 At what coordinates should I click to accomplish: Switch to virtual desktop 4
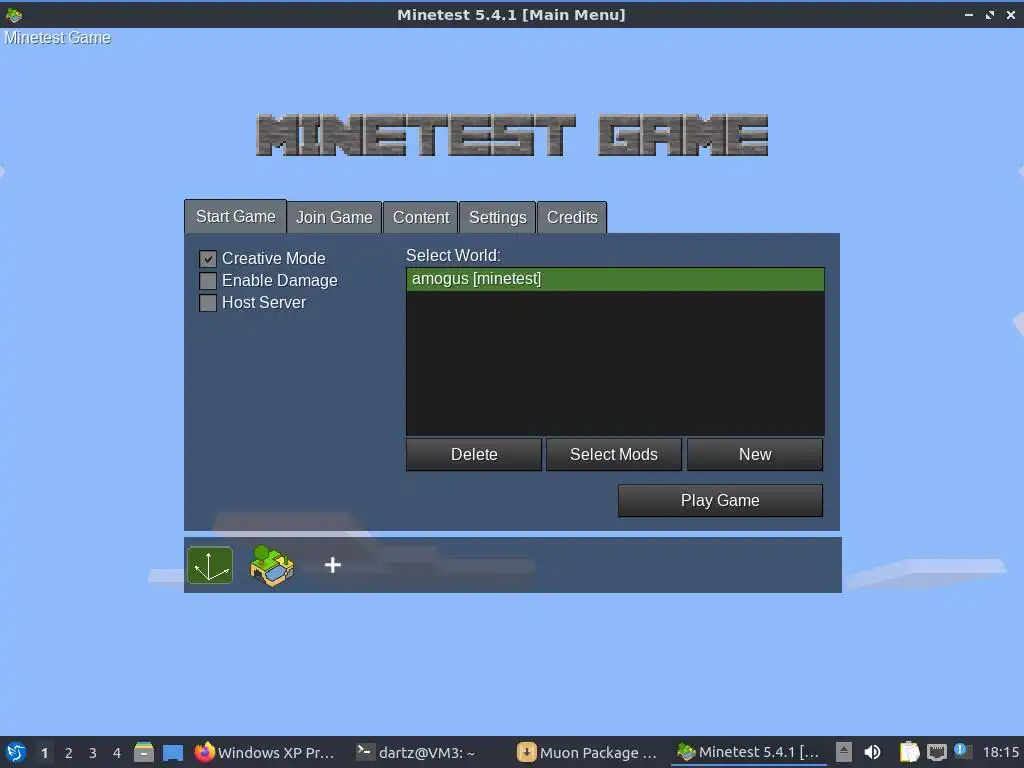pos(117,753)
